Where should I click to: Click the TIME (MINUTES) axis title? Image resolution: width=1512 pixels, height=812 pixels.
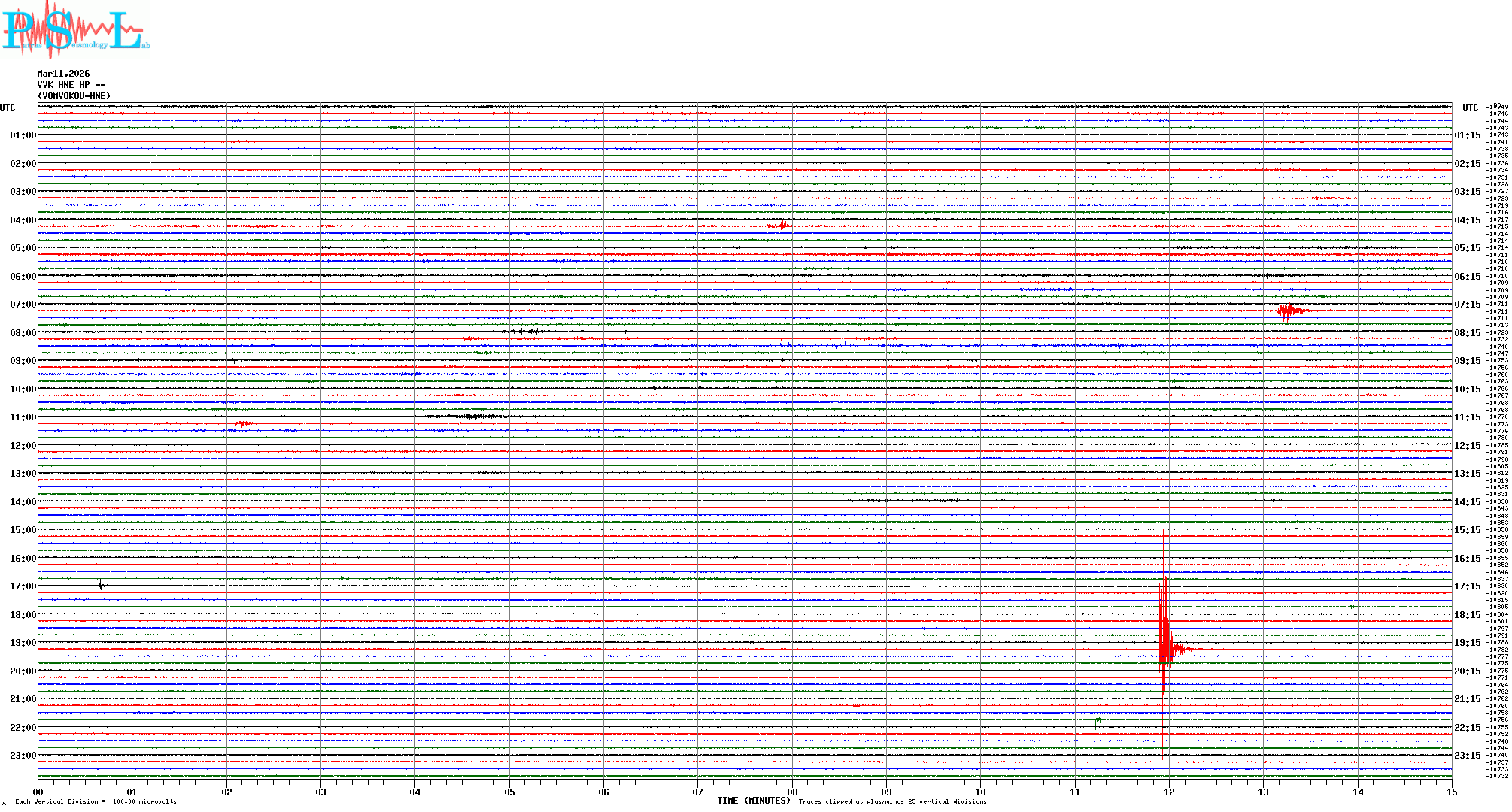click(x=753, y=801)
